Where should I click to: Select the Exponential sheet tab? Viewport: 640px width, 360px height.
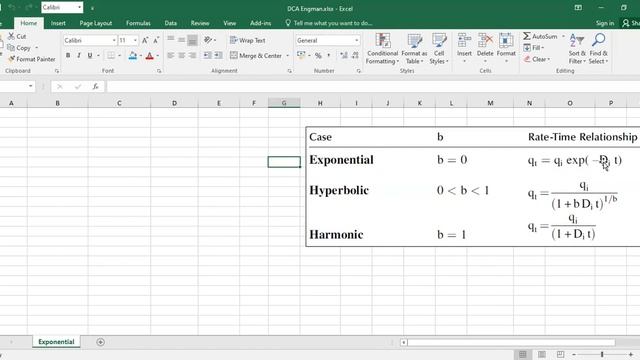point(56,342)
